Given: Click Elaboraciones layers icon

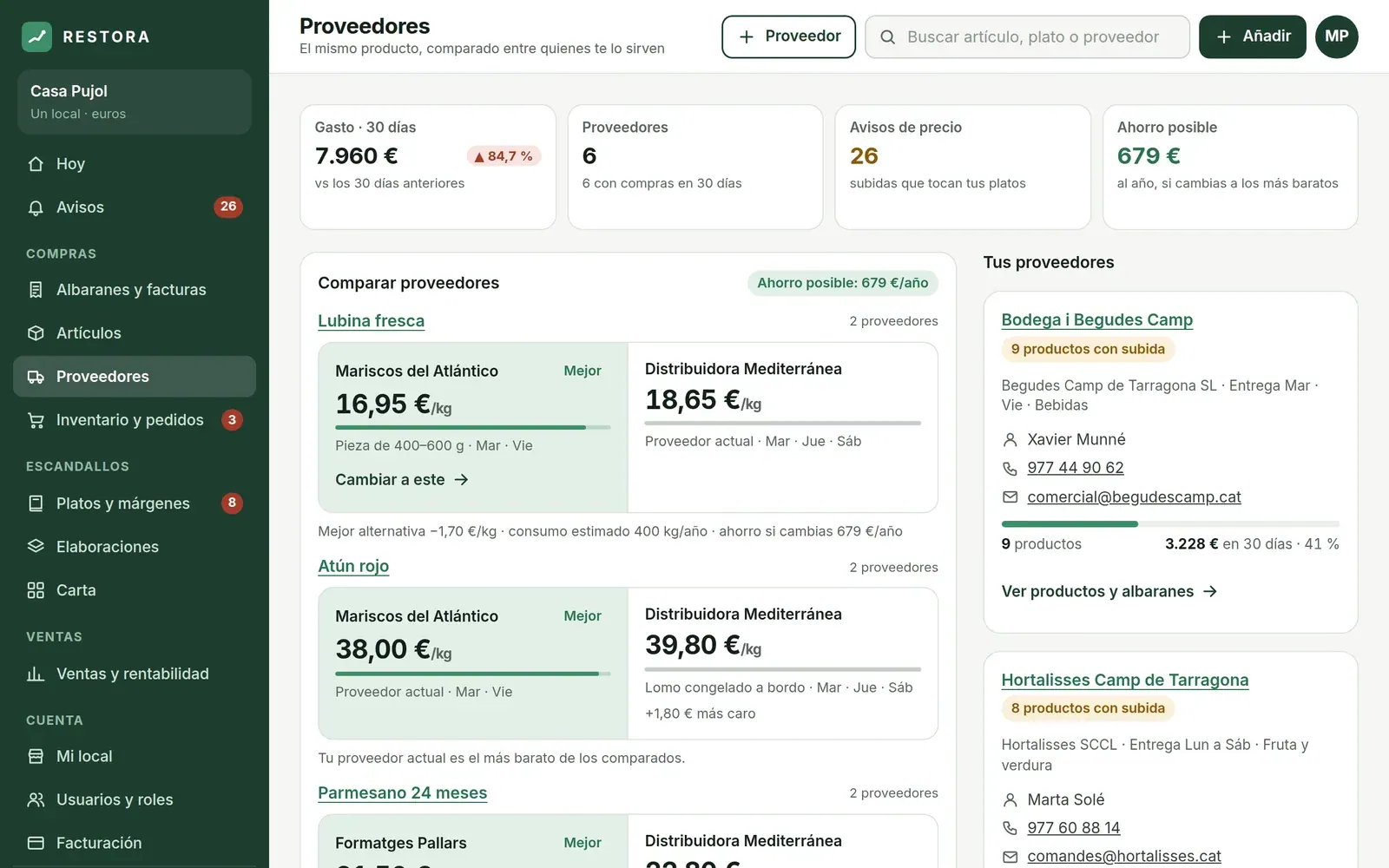Looking at the screenshot, I should pos(36,547).
